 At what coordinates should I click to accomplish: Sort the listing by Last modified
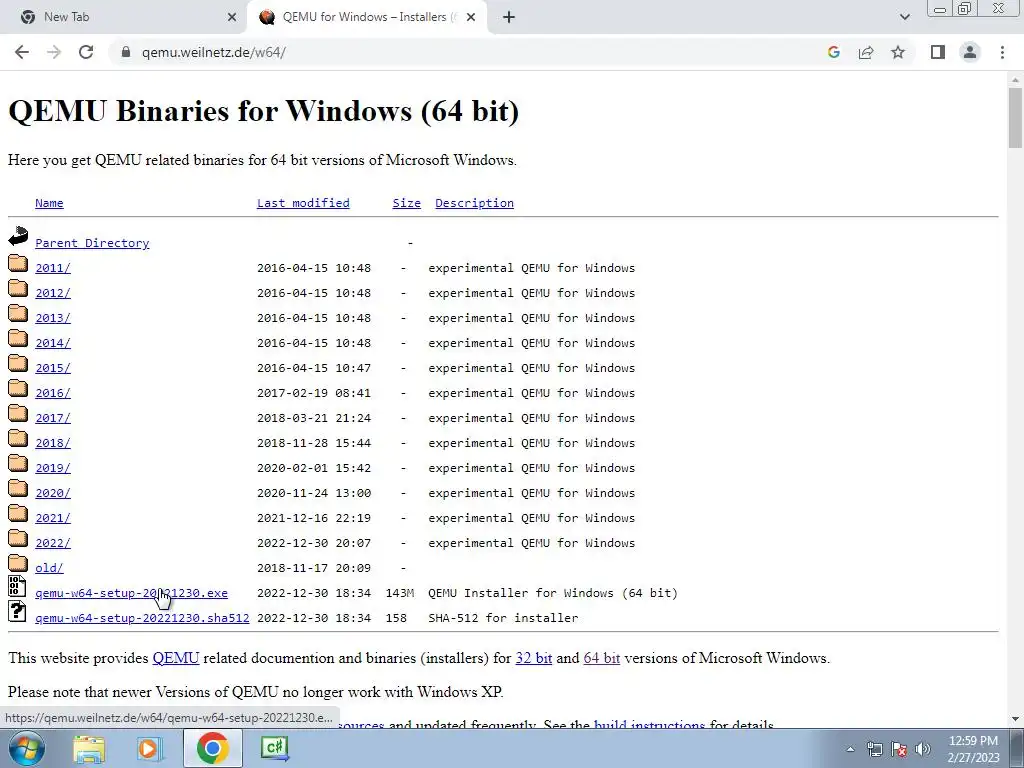tap(303, 203)
